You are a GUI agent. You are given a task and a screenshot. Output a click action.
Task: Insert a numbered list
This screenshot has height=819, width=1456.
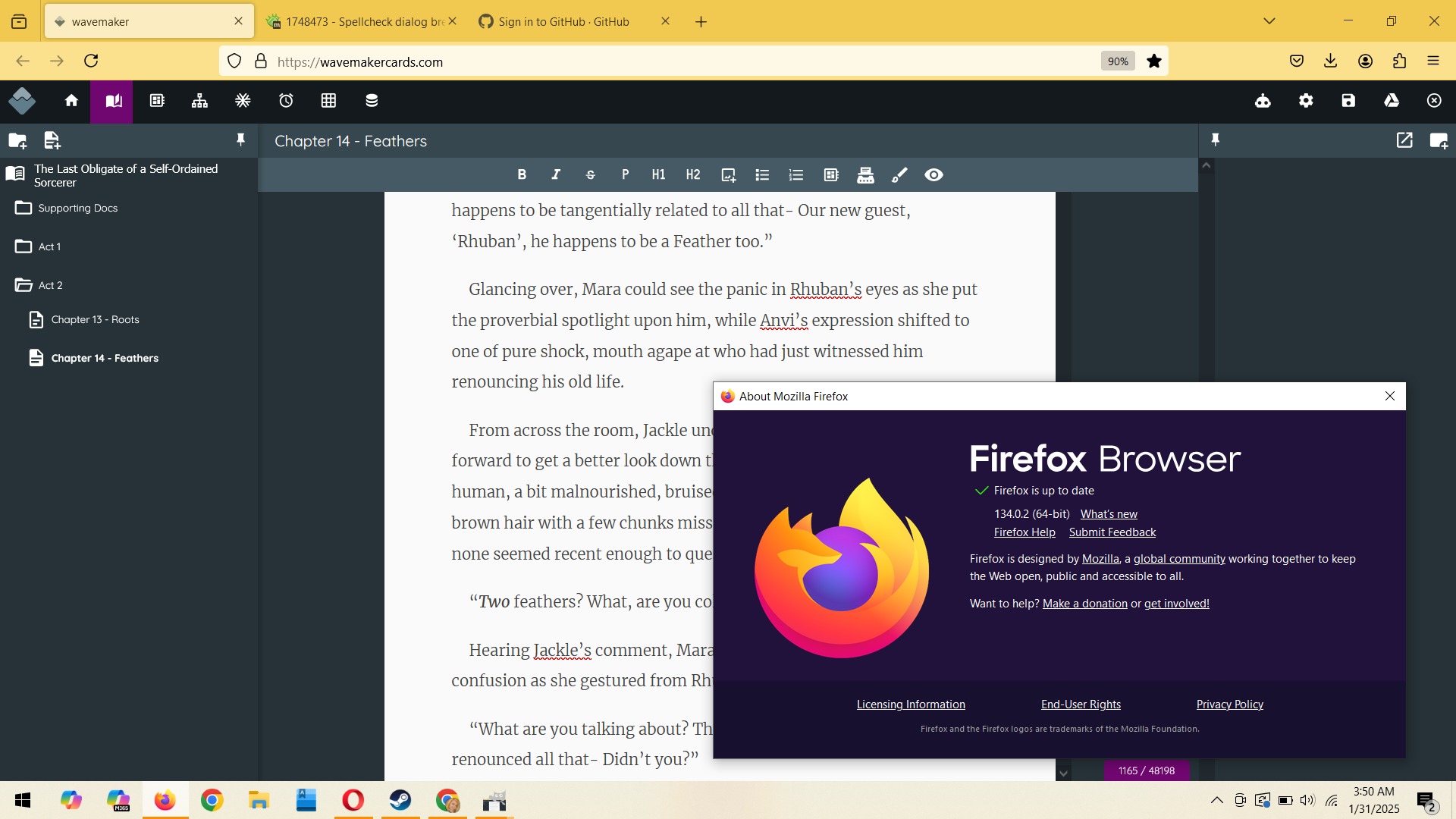[x=796, y=175]
